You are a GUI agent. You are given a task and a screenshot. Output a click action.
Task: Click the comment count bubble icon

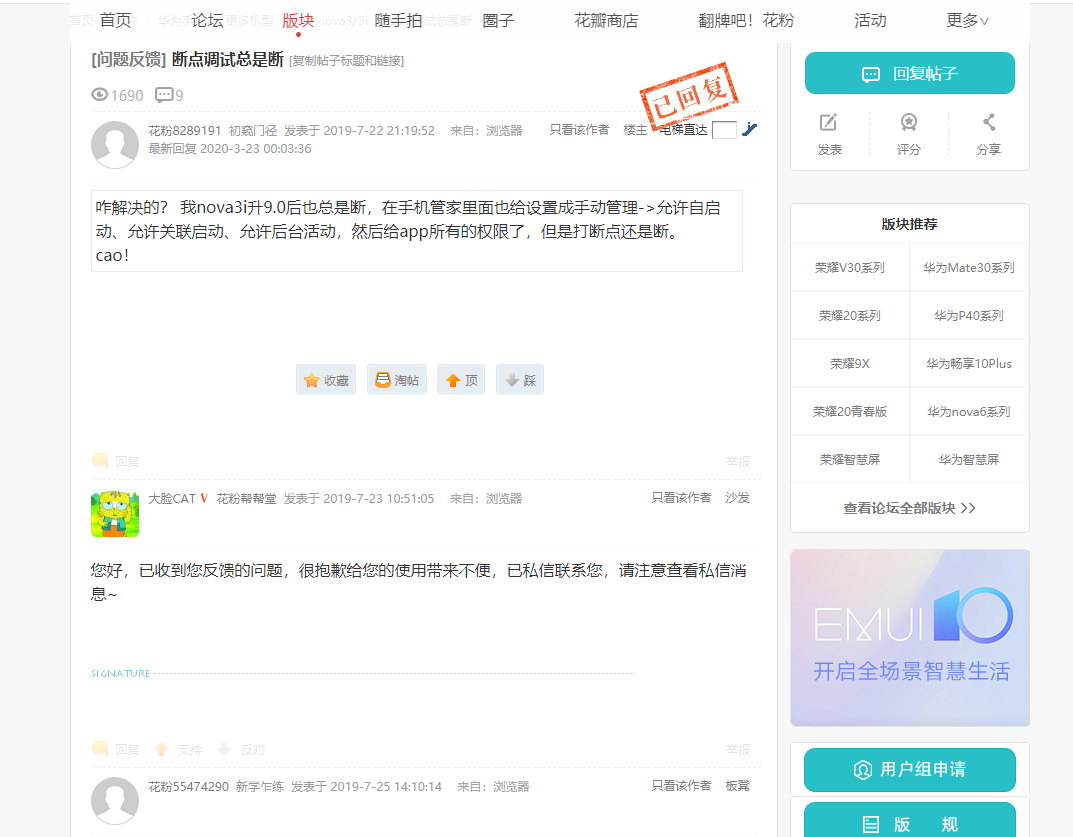pyautogui.click(x=164, y=94)
